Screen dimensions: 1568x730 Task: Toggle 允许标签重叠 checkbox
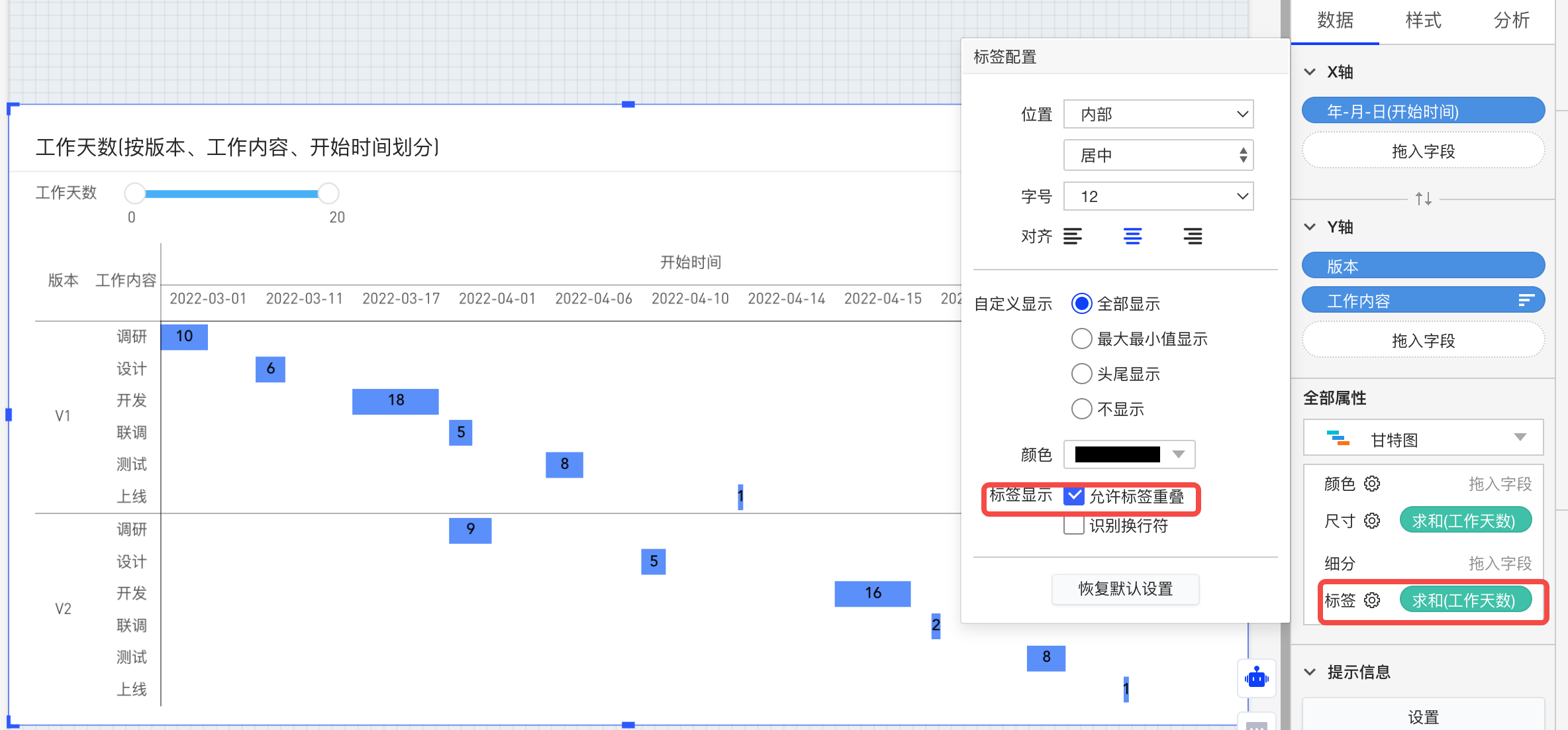(1074, 495)
